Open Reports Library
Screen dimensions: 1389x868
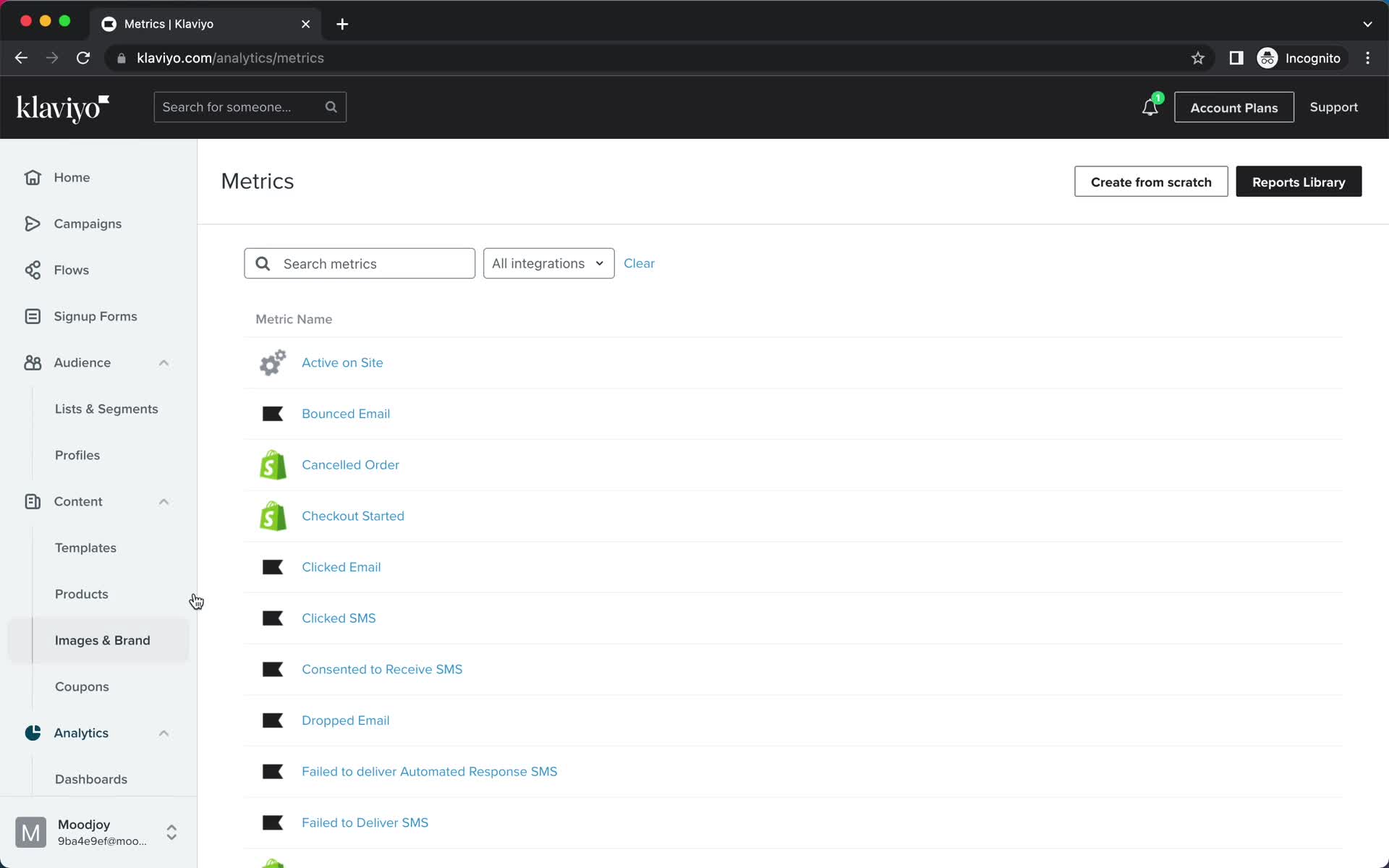click(x=1299, y=181)
